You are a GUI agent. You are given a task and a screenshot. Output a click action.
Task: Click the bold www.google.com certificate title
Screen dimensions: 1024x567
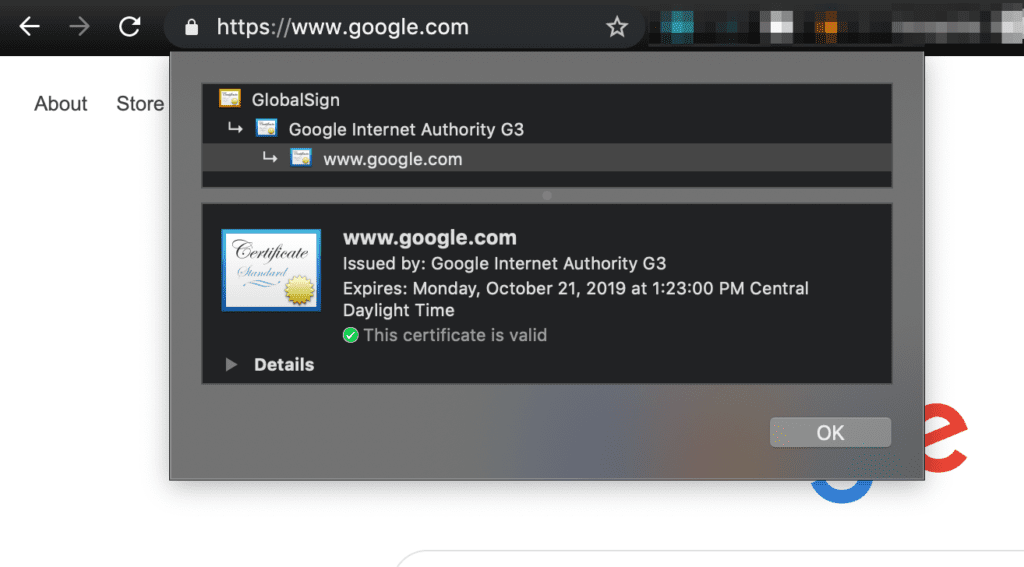pos(429,238)
